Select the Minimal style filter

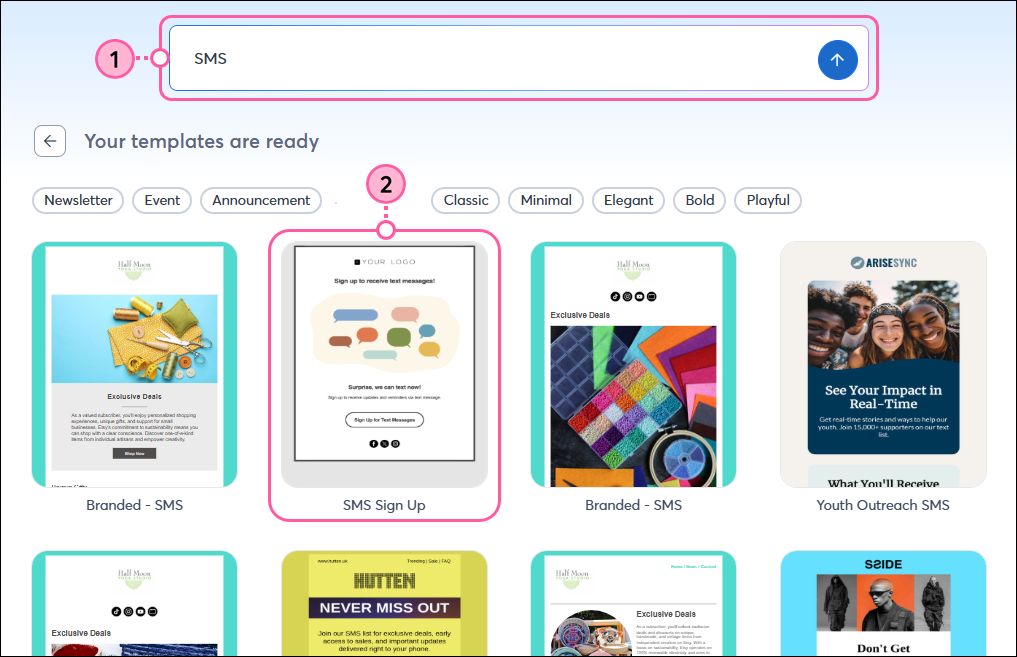(x=546, y=200)
